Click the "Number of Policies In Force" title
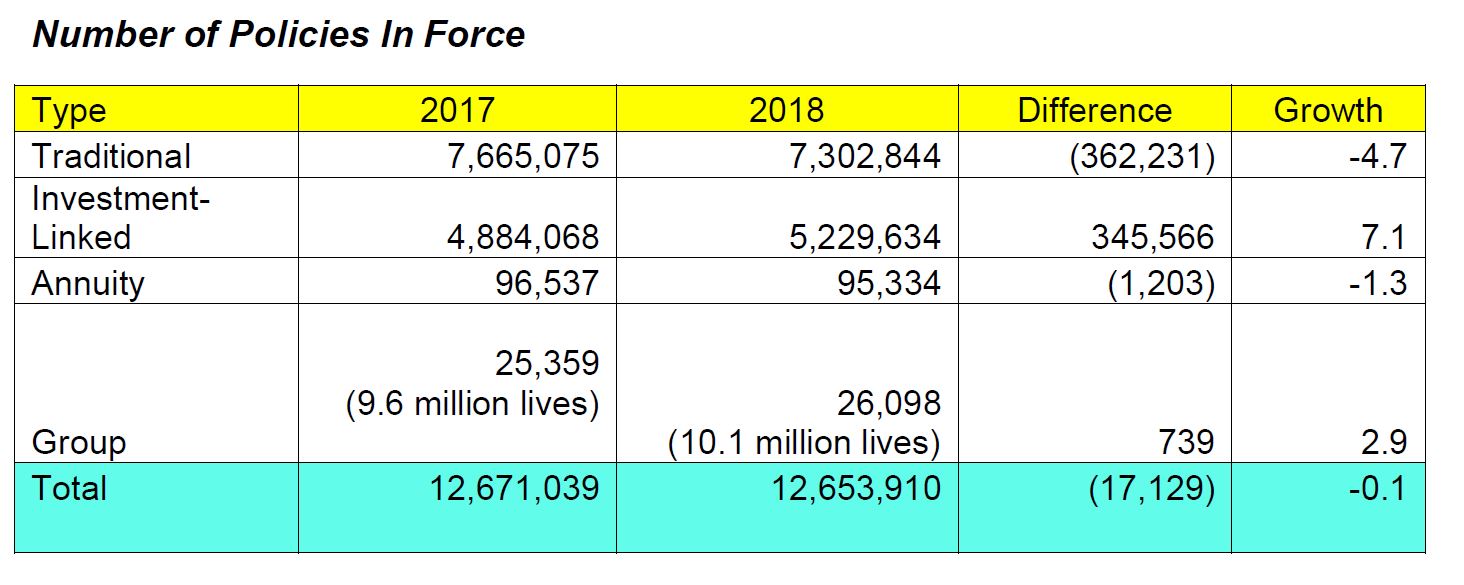The height and width of the screenshot is (585, 1464). pyautogui.click(x=279, y=35)
